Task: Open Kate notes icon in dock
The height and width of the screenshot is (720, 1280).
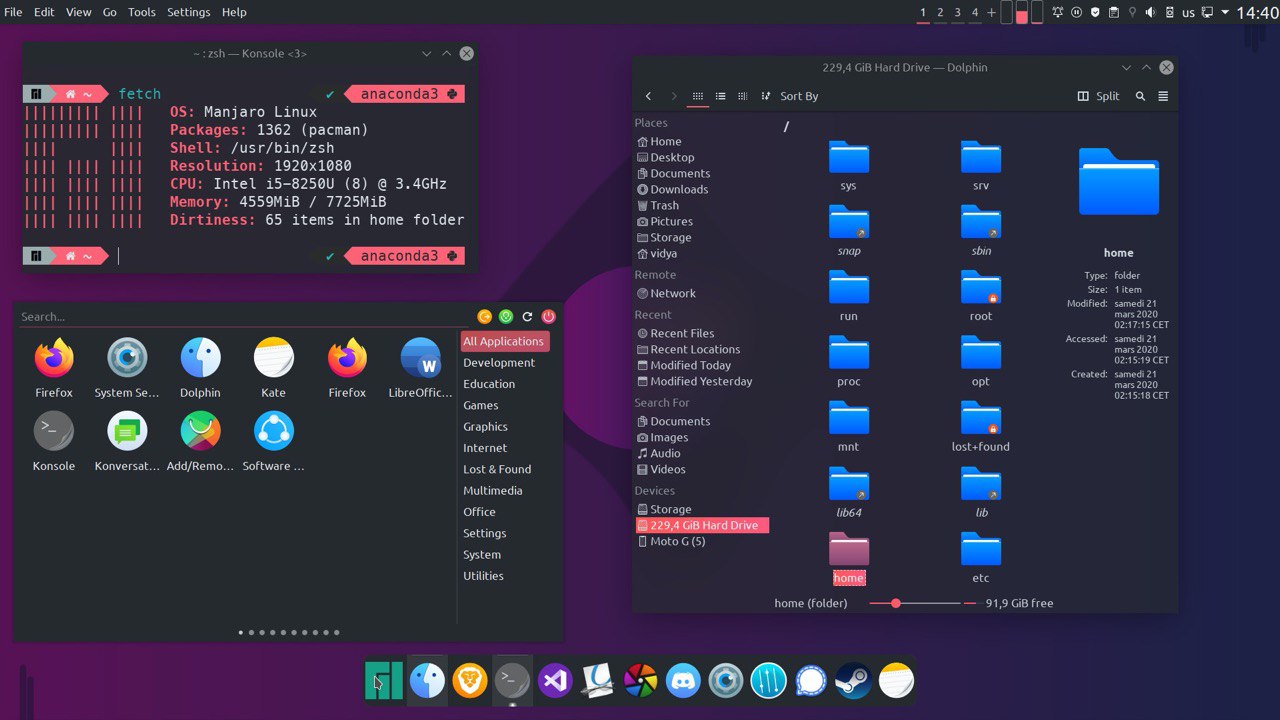Action: [897, 681]
